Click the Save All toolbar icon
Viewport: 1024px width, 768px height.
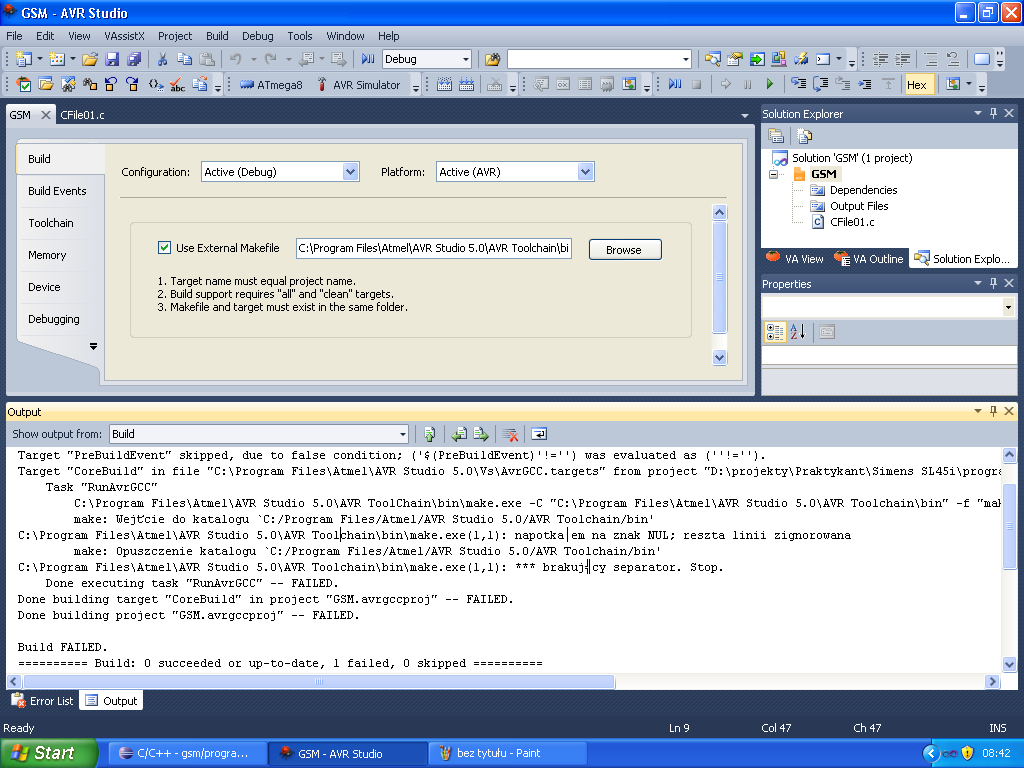pos(133,60)
